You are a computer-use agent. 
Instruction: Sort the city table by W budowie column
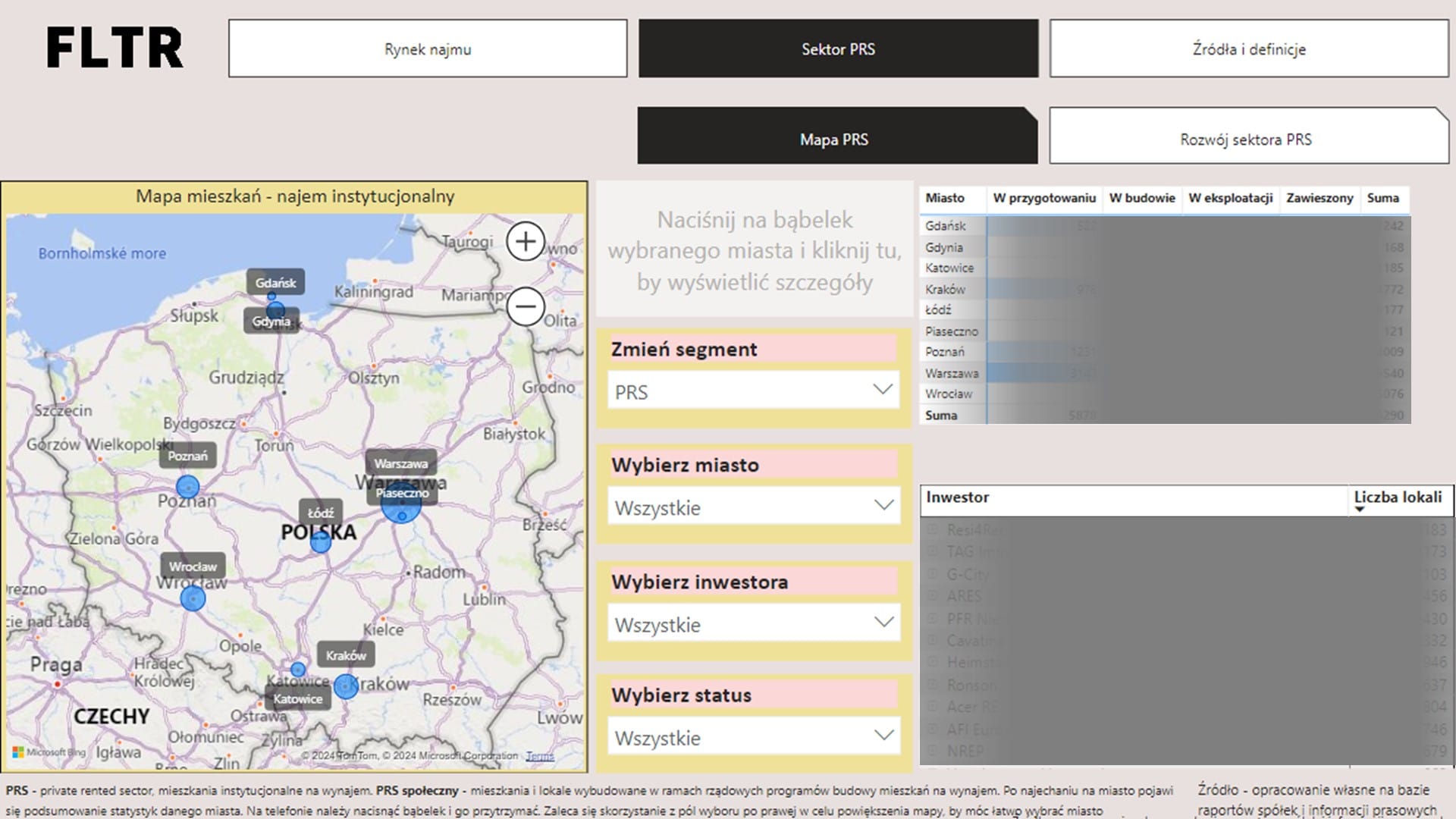coord(1141,198)
